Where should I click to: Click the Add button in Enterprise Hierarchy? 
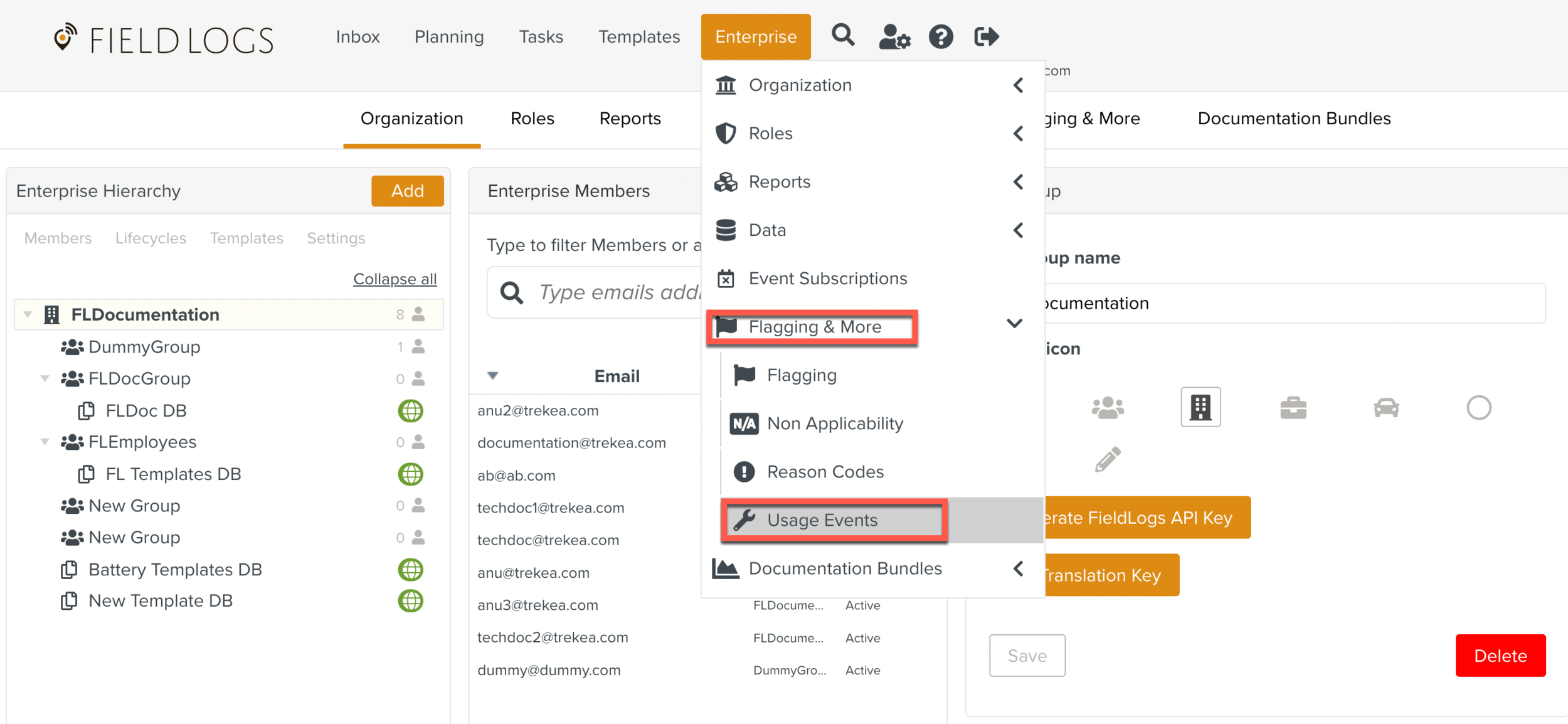[408, 191]
